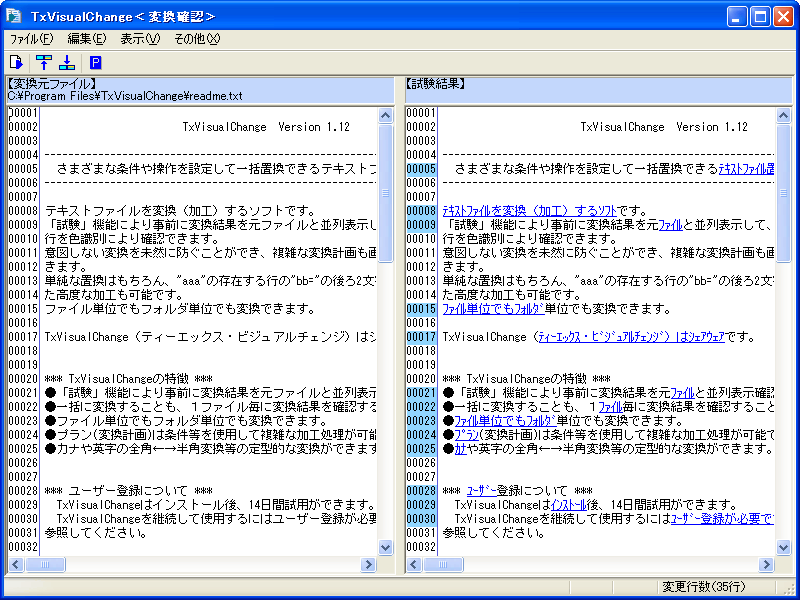Click right pane vertical scroll down arrow
This screenshot has width=800, height=600.
point(784,547)
